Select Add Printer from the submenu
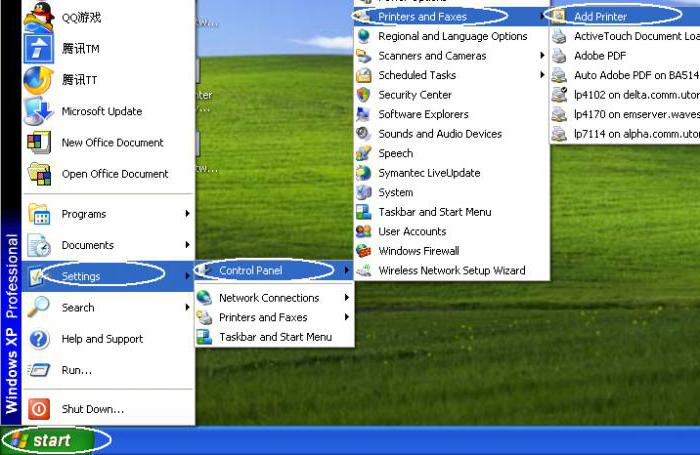This screenshot has width=700, height=455. [599, 17]
